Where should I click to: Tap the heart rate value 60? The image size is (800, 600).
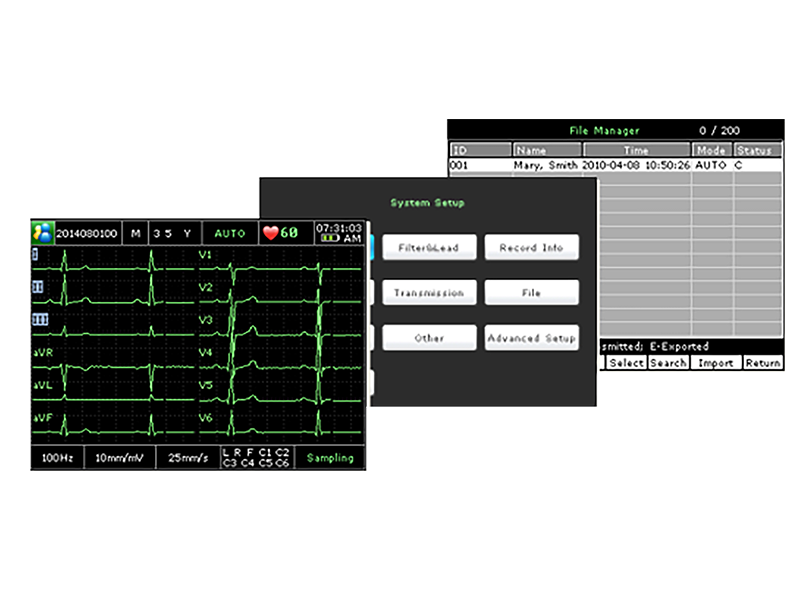(289, 233)
